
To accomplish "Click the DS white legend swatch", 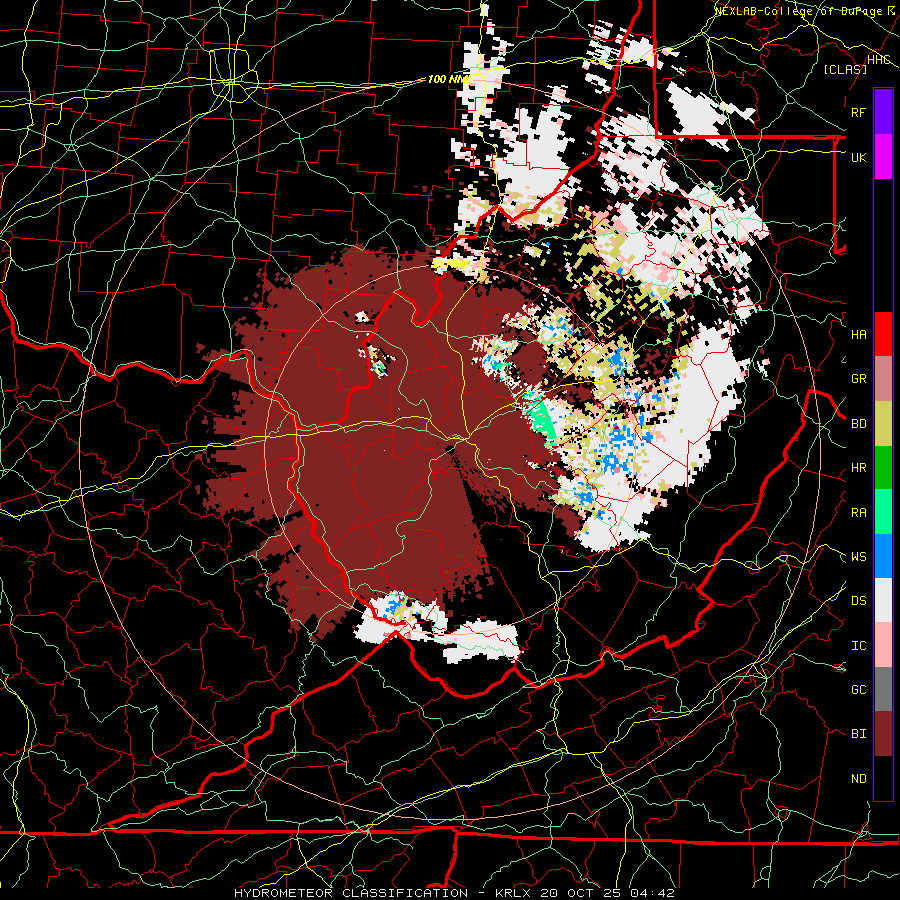I will [883, 600].
